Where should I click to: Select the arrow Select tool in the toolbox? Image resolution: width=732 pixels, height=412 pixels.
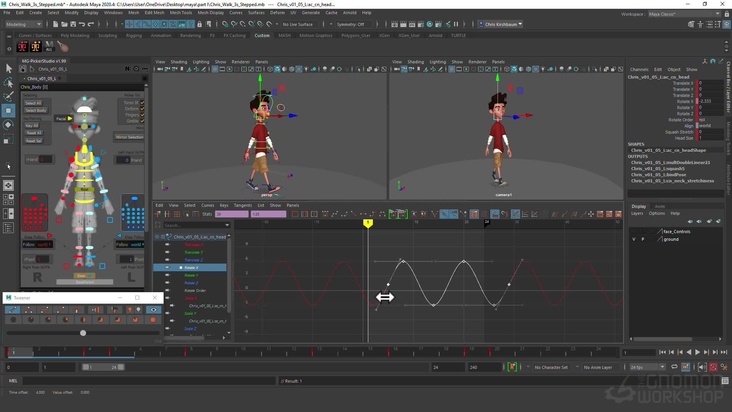pyautogui.click(x=8, y=68)
